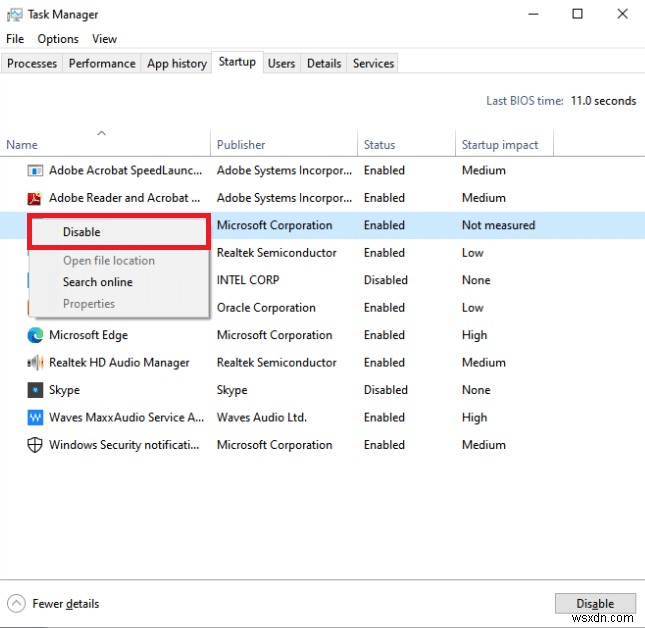Open the File menu

(x=15, y=39)
